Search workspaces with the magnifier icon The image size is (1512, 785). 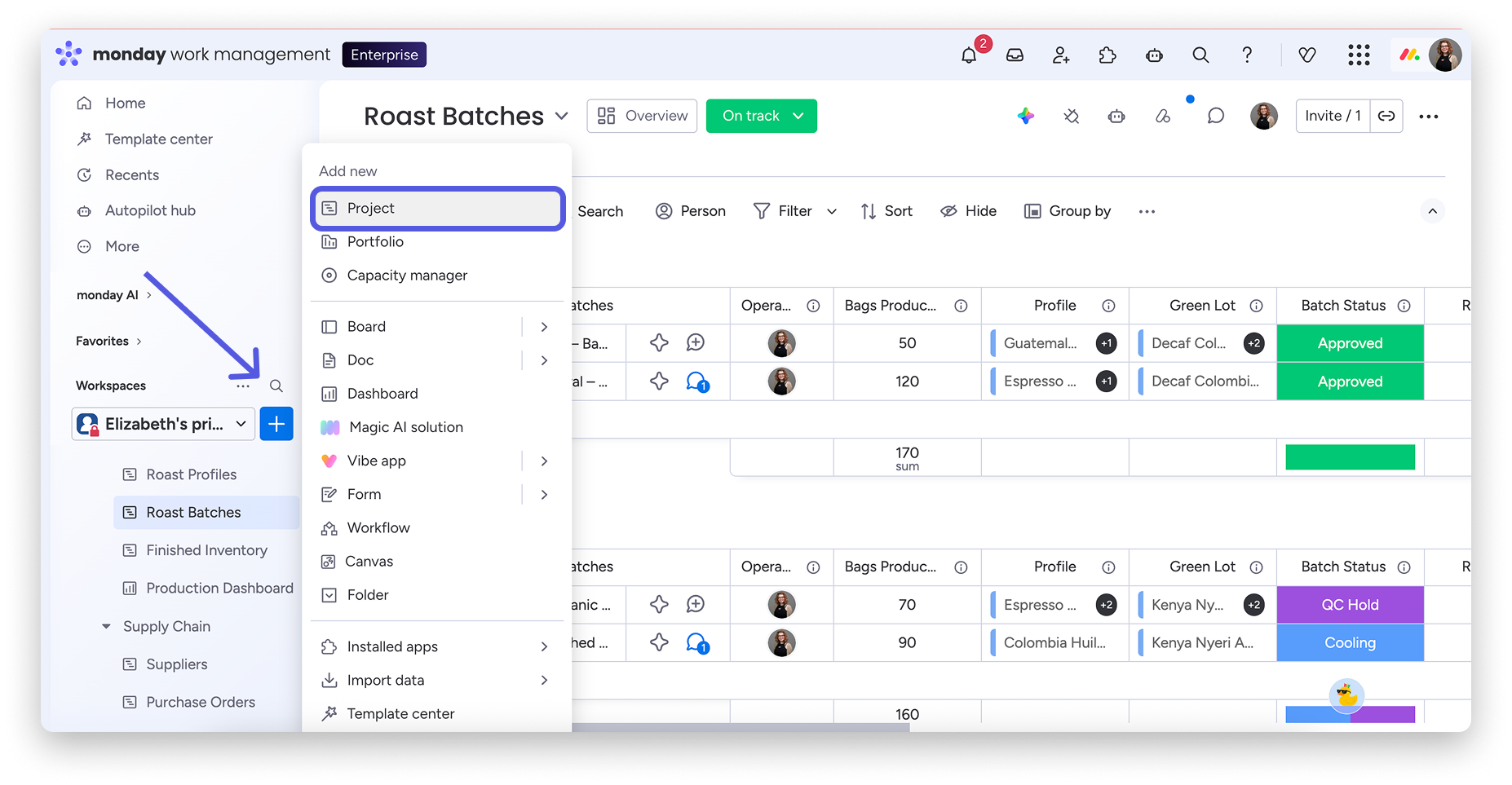pyautogui.click(x=276, y=386)
